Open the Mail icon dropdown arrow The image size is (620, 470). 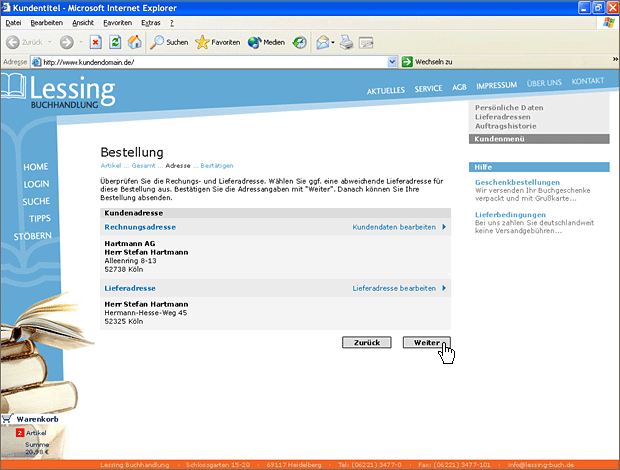pos(333,42)
